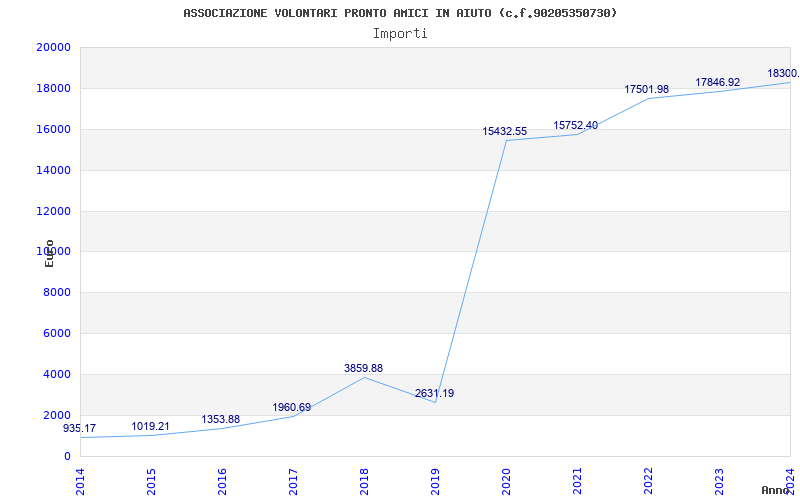Viewport: 800px width, 500px height.
Task: Click the 2024 x-axis year label
Action: (790, 481)
